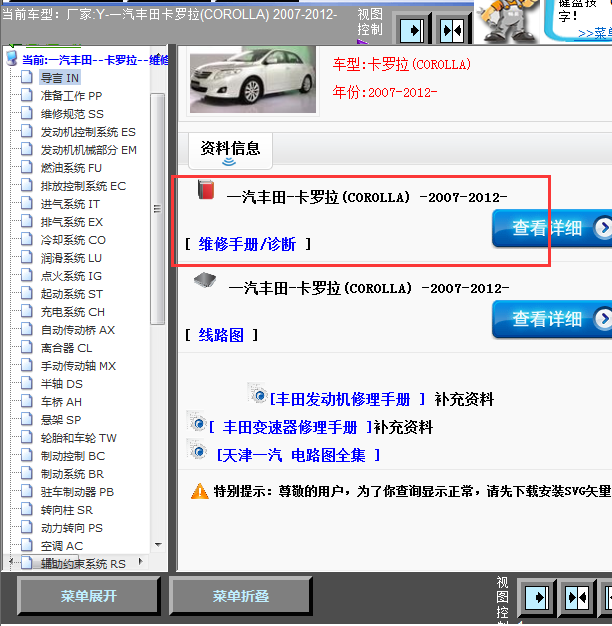The image size is (612, 626).
Task: Click document icon beside 点火系统 IG
Action: [x=27, y=275]
